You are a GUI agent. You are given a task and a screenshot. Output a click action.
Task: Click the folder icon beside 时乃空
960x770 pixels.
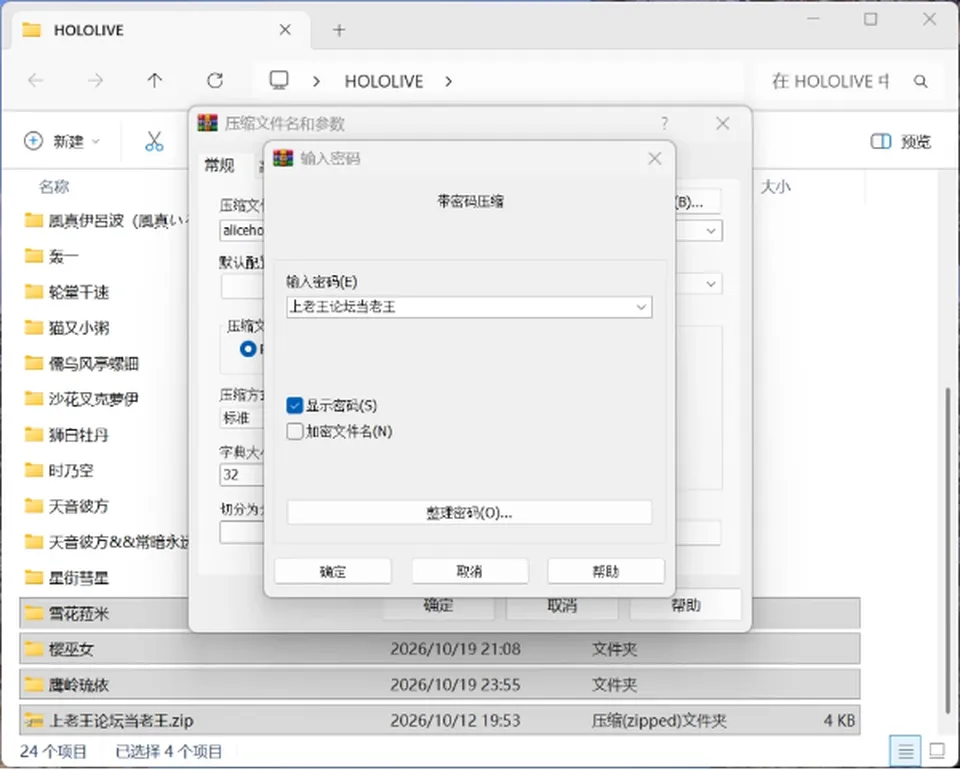(34, 470)
